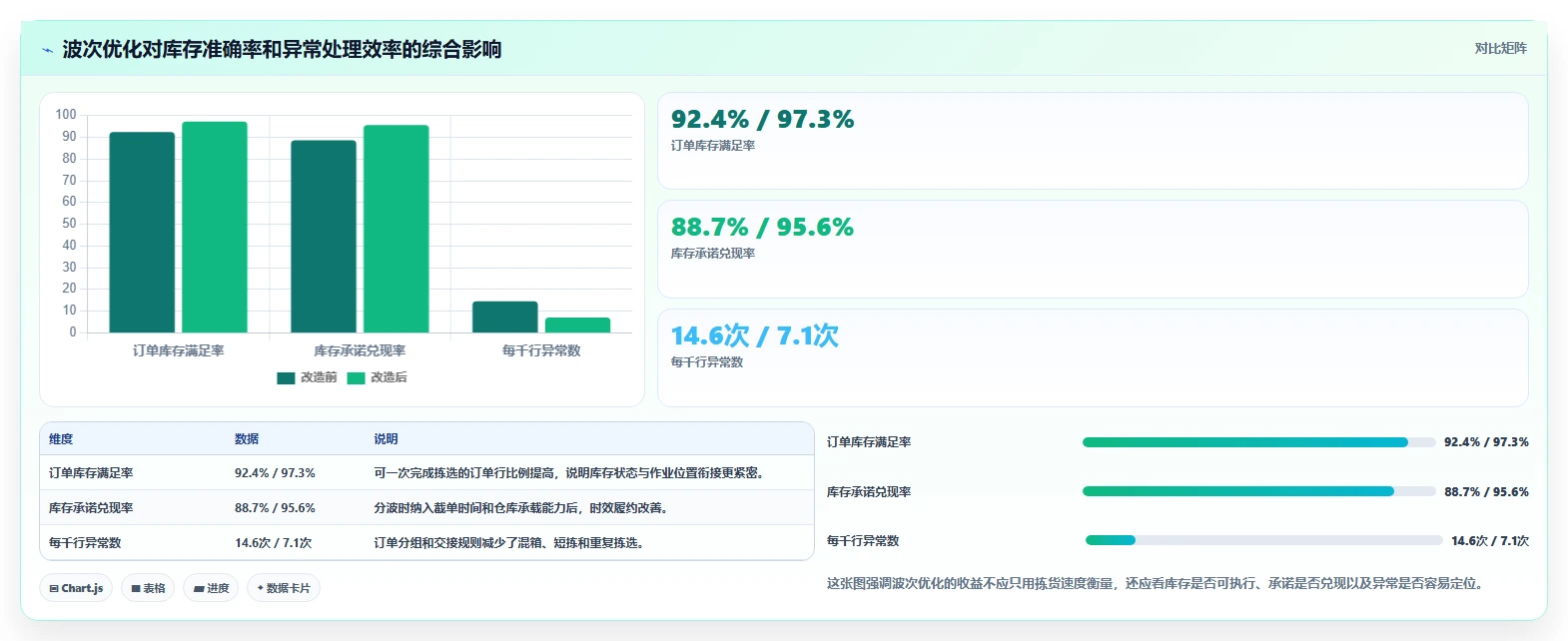Viewport: 1568px width, 641px height.
Task: Select the 14.6次 / 7.1次 data card
Action: pyautogui.click(x=1093, y=357)
